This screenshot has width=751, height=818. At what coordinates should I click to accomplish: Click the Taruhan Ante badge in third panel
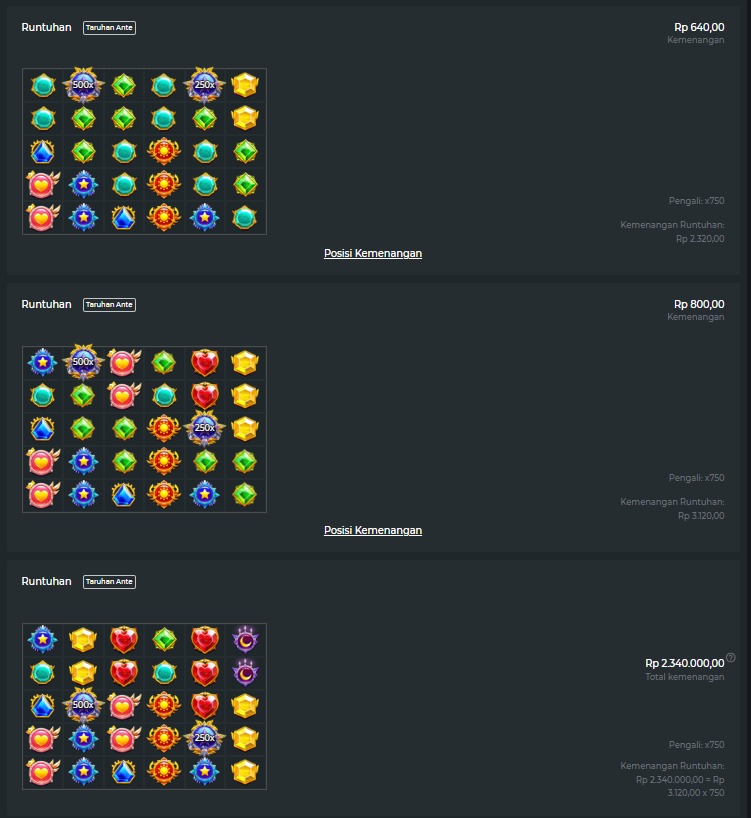coord(110,582)
